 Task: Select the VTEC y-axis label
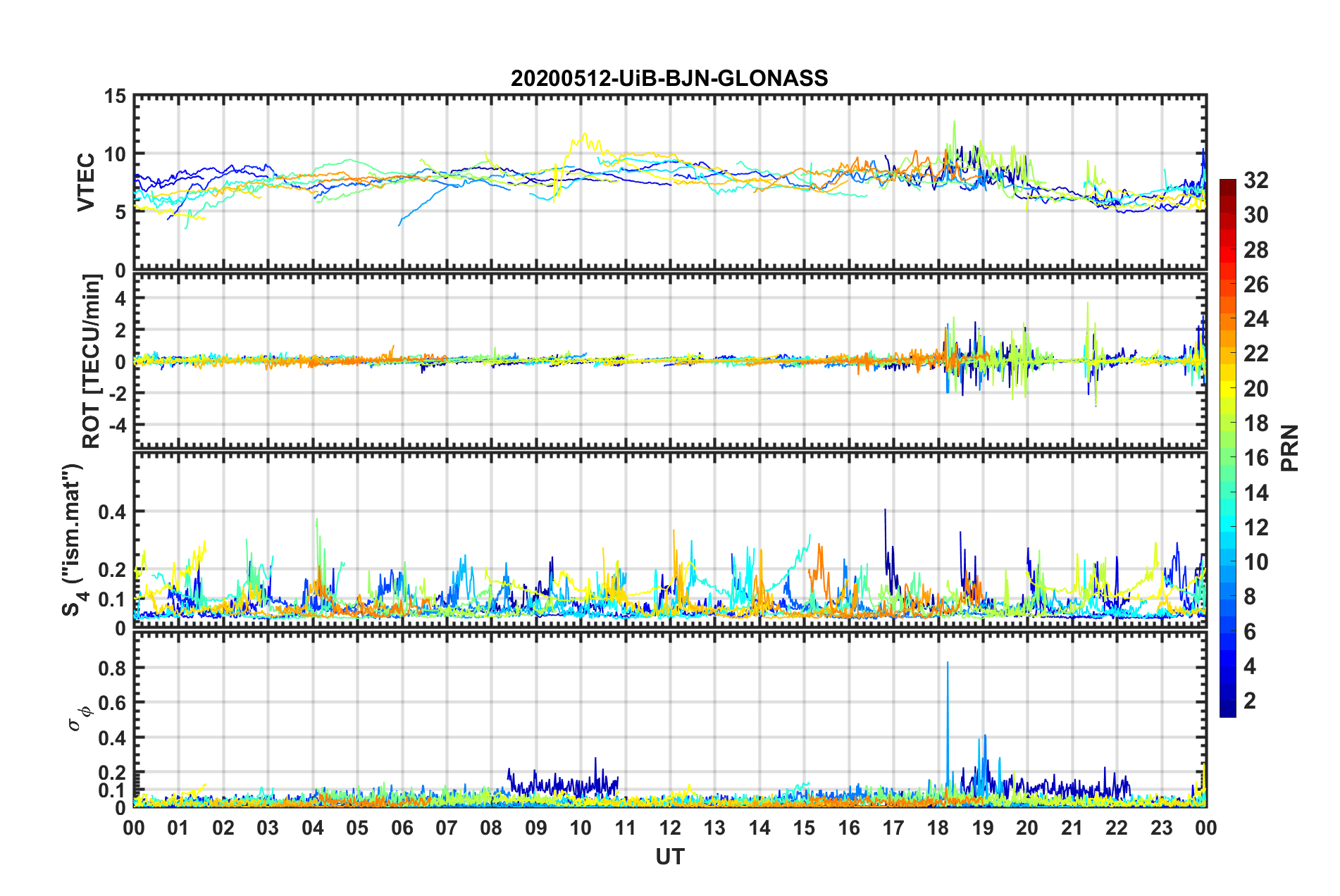point(86,182)
